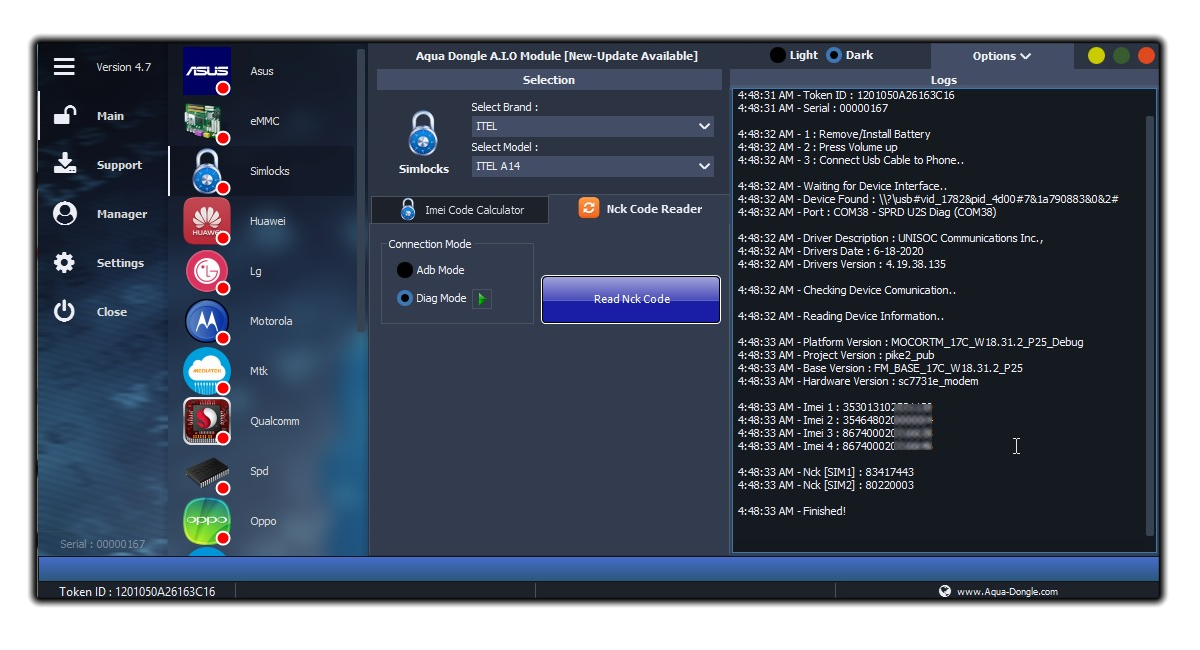
Task: Click the Nck [SIM1] log line
Action: pyautogui.click(x=826, y=472)
